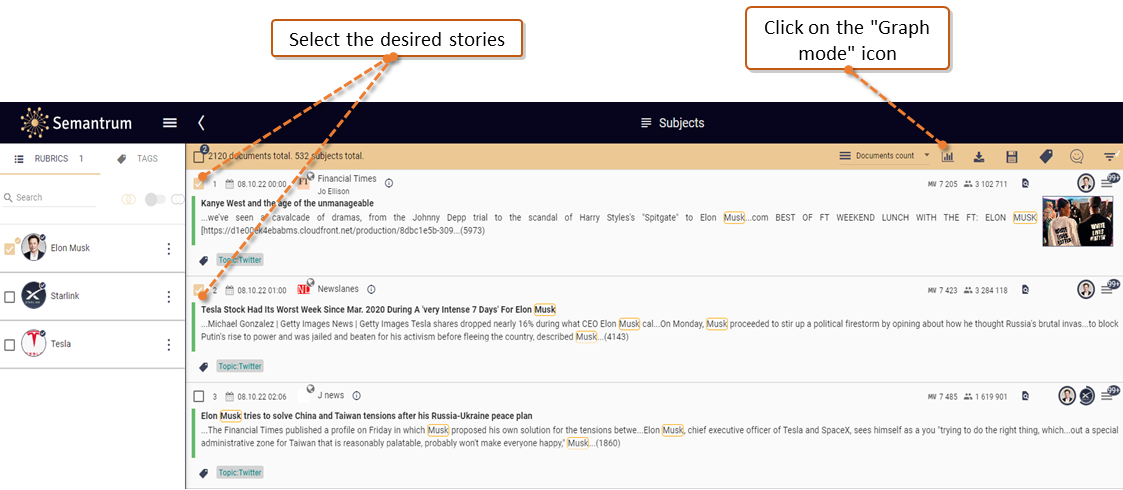The image size is (1123, 490).
Task: Open the sentiment smiley icon
Action: tap(1076, 156)
